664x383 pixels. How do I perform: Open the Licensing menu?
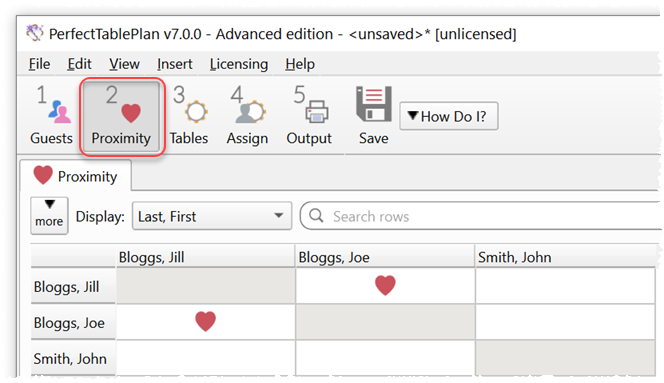pyautogui.click(x=239, y=64)
